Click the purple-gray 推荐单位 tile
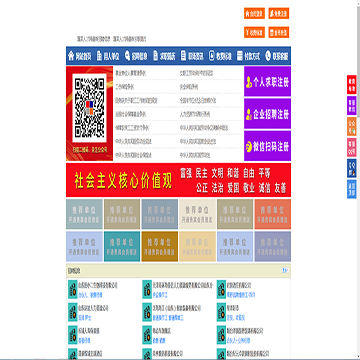 (273, 246)
